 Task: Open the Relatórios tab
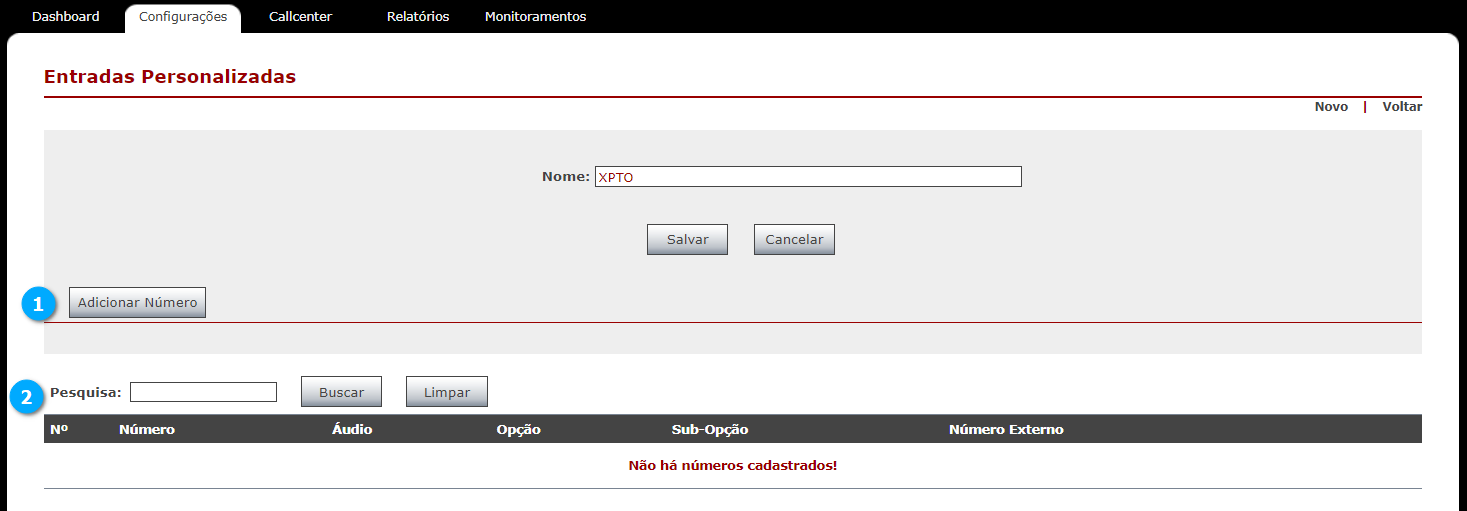pos(418,17)
